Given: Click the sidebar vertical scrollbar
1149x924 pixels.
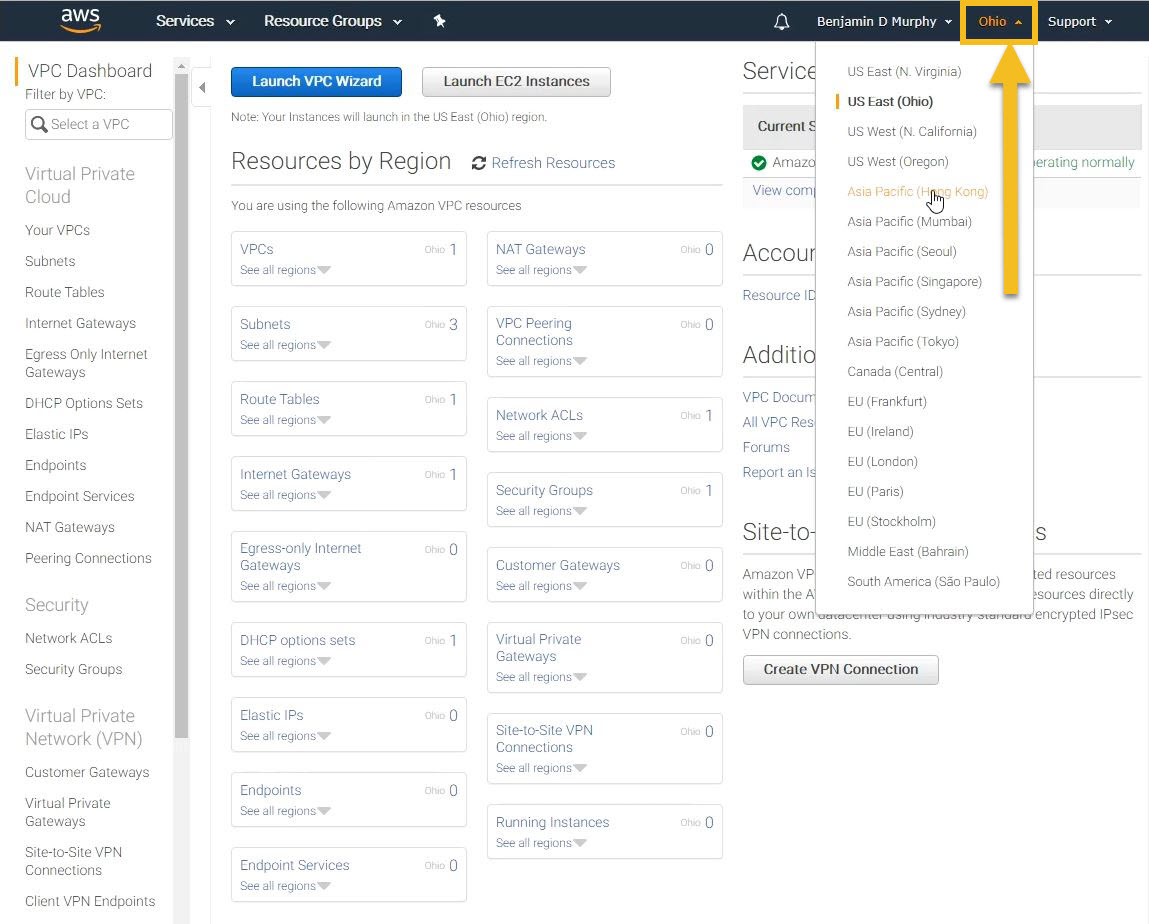Looking at the screenshot, I should coord(181,406).
